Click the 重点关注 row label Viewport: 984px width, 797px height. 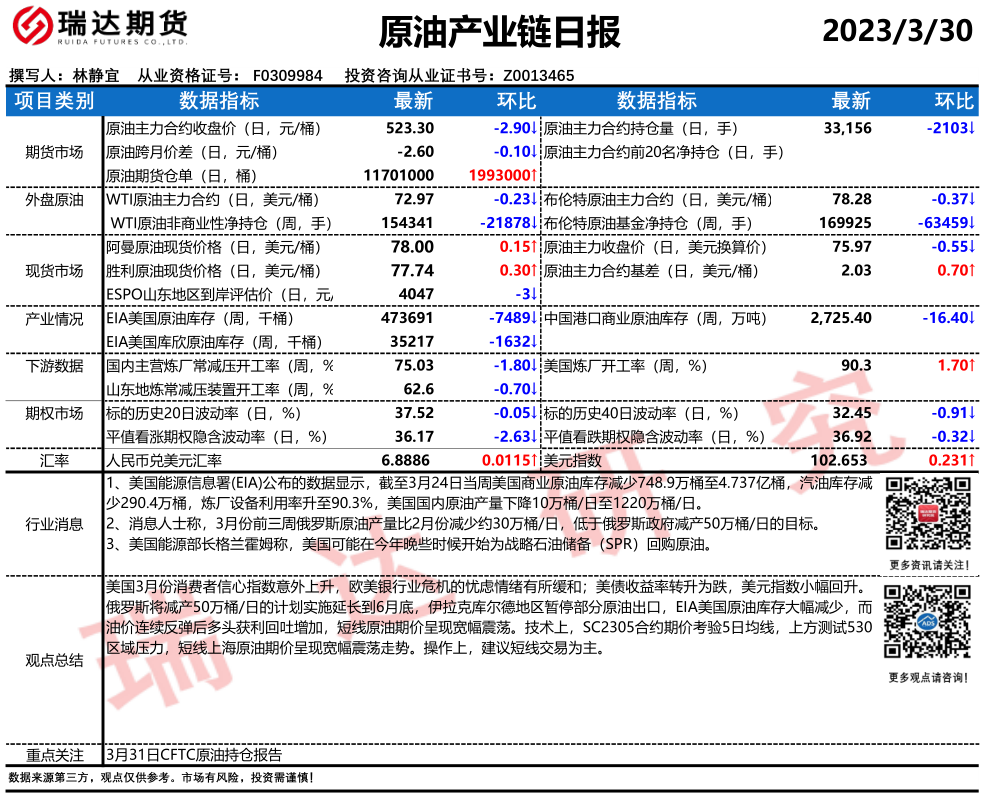(x=54, y=755)
